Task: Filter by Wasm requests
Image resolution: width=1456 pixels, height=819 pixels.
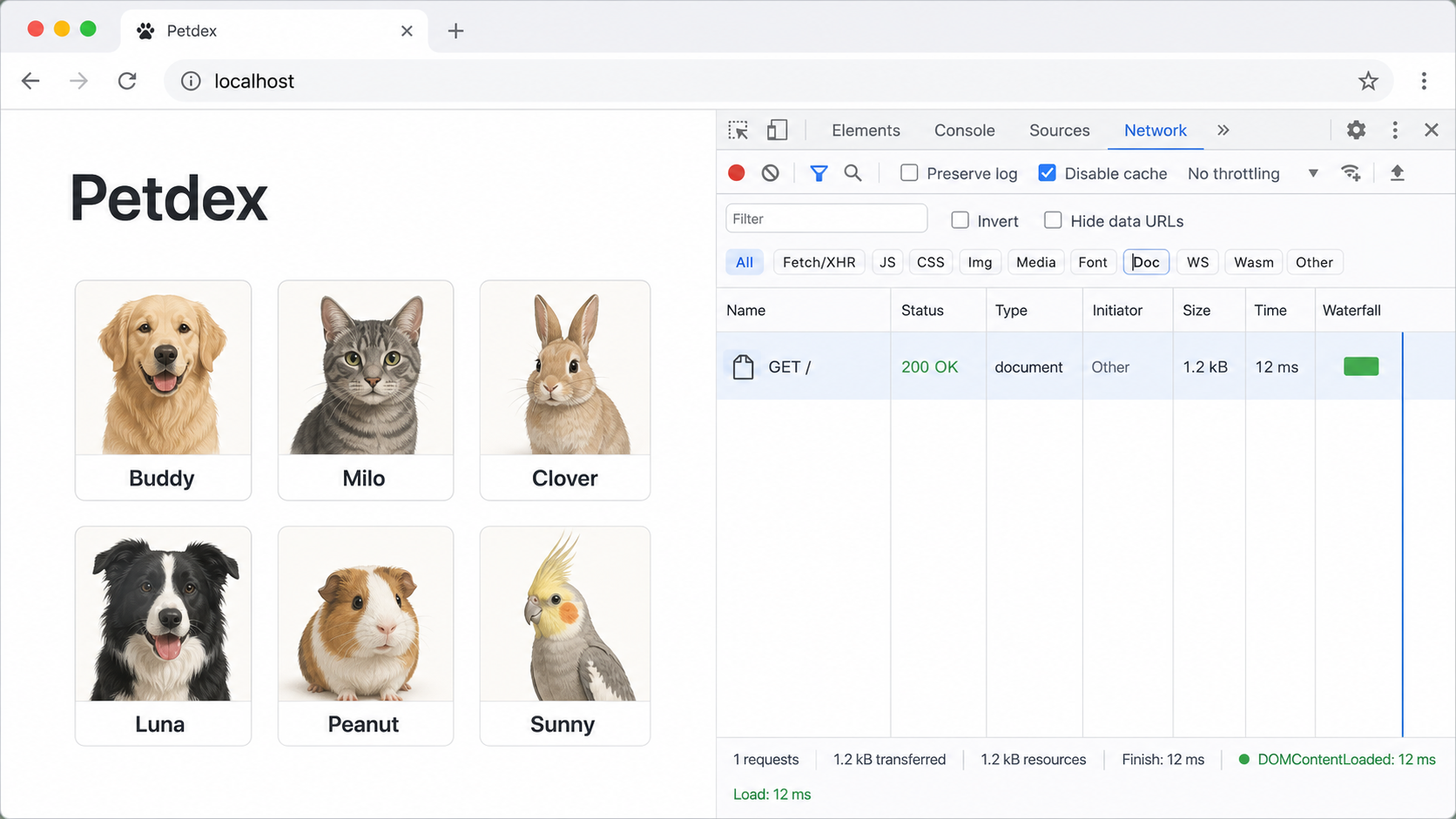Action: [1253, 262]
